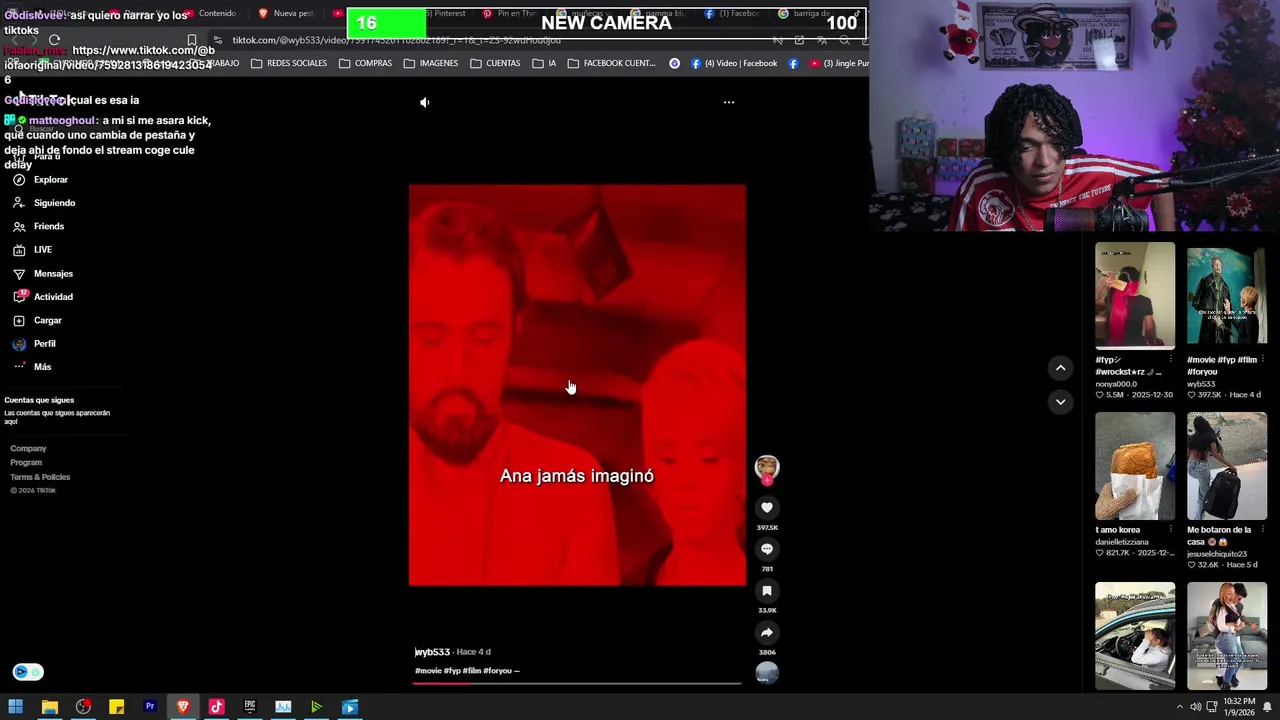Switch to the Brave browser taskbar icon
This screenshot has width=1280, height=720.
183,707
